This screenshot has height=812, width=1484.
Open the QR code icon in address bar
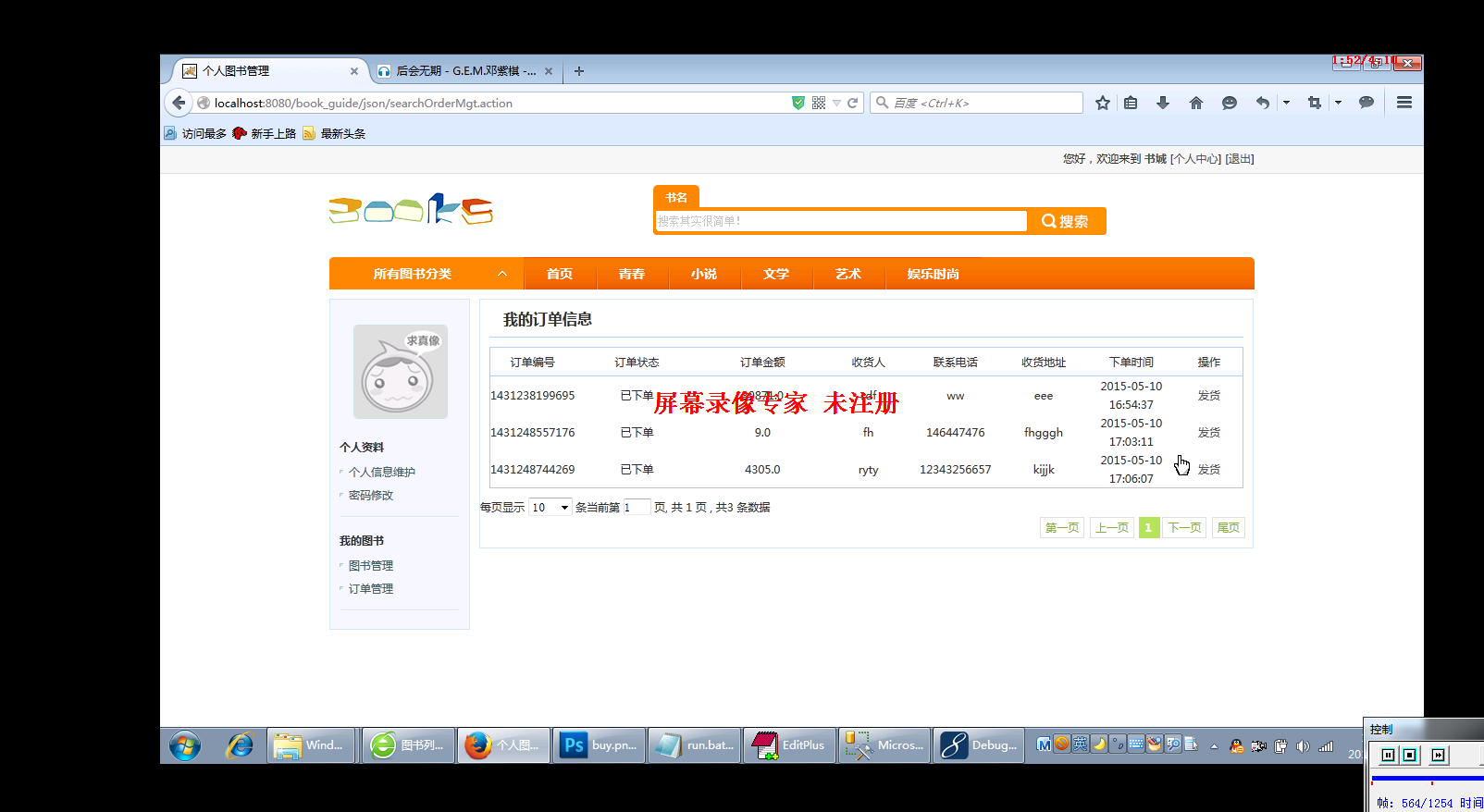pyautogui.click(x=819, y=103)
